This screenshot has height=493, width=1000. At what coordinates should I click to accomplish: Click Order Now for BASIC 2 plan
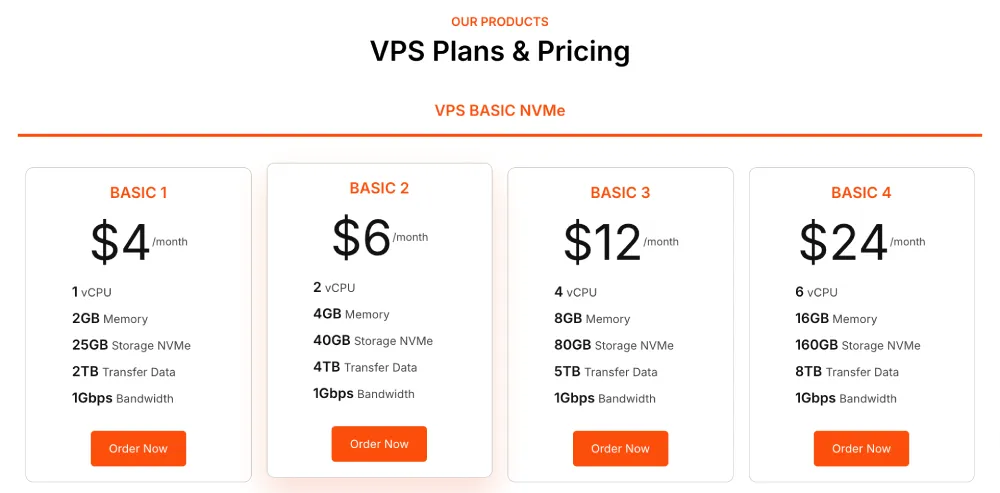click(379, 444)
